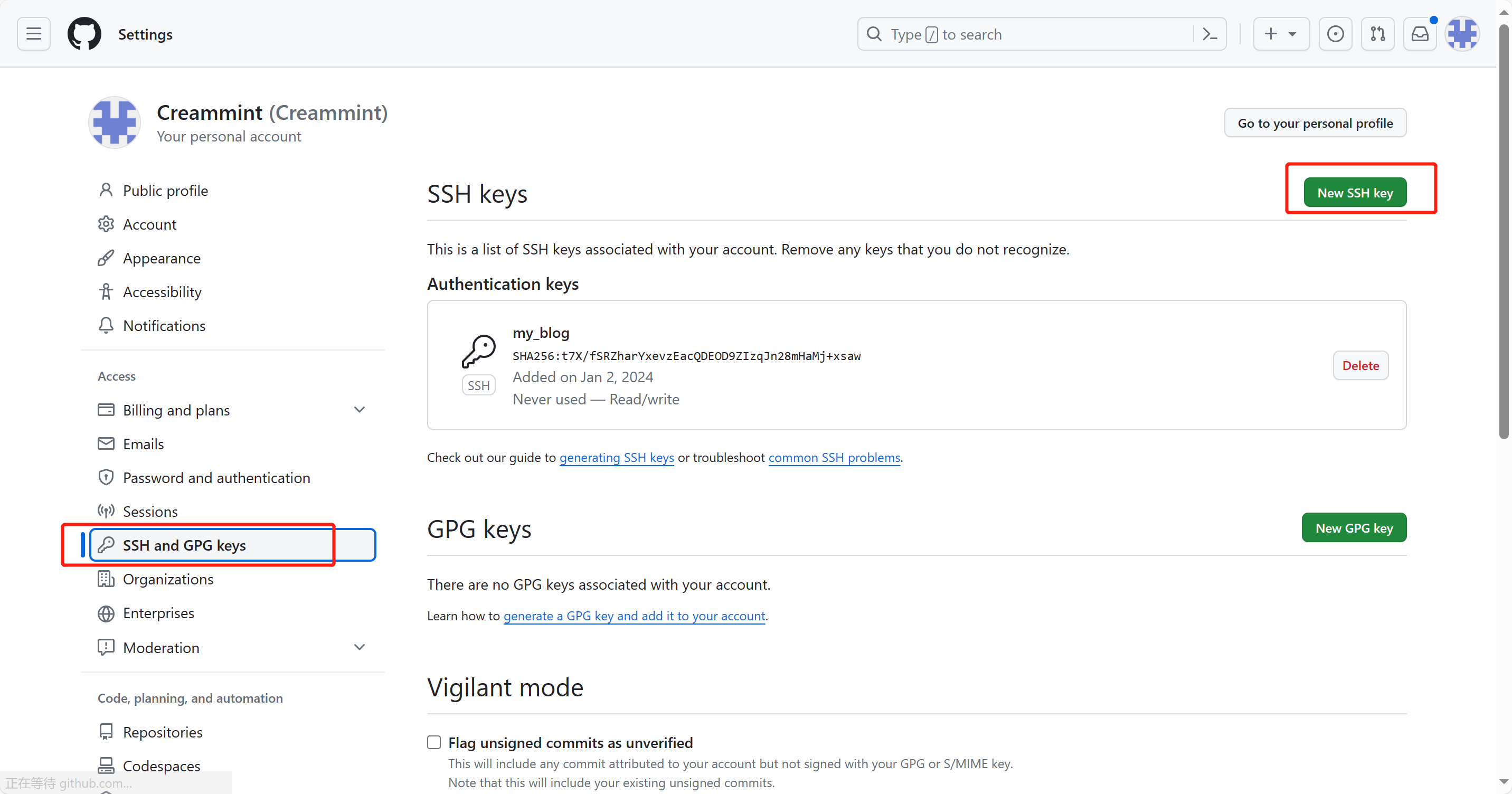Open Account settings

tap(232, 224)
